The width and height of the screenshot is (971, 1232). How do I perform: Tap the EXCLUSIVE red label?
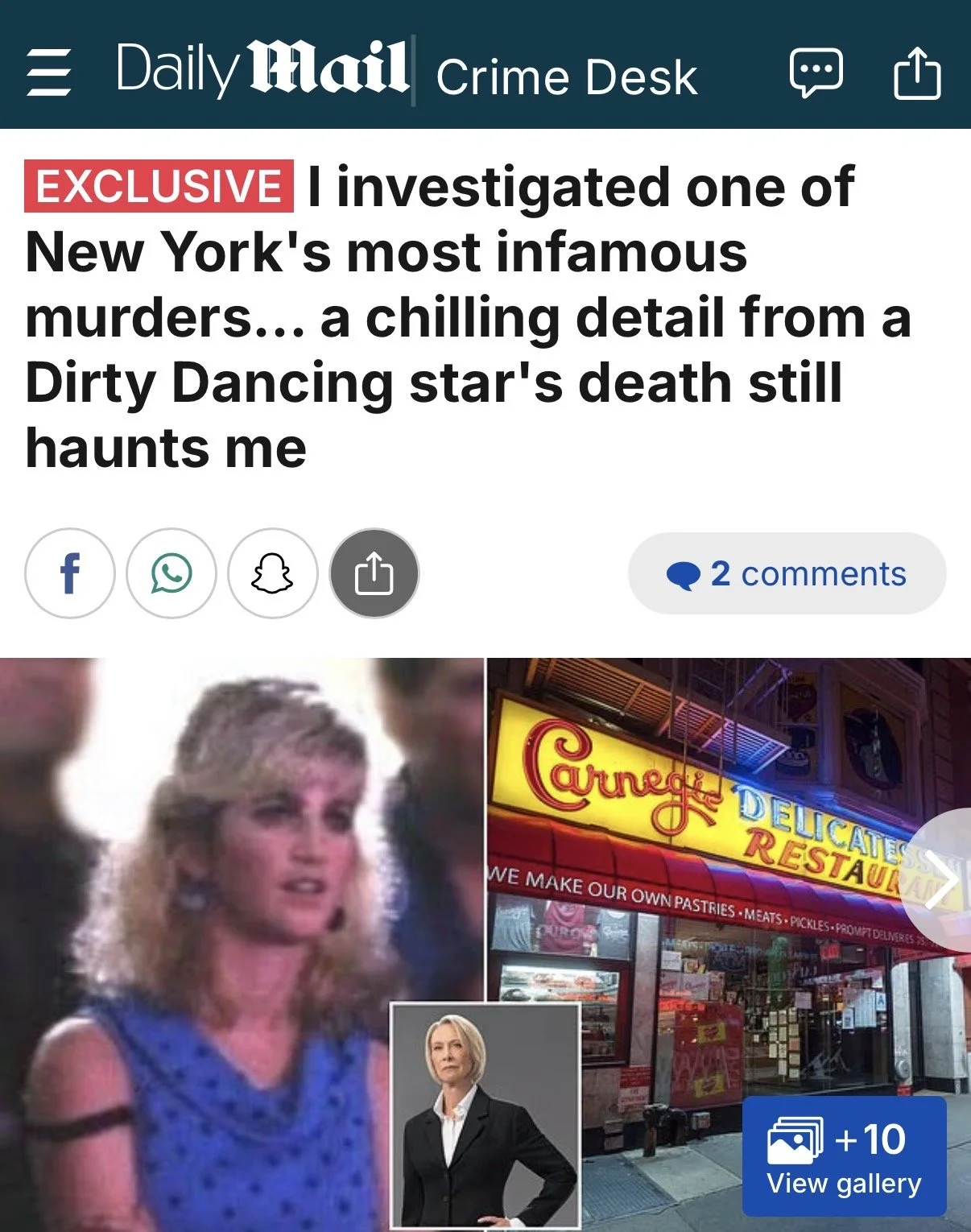point(159,186)
